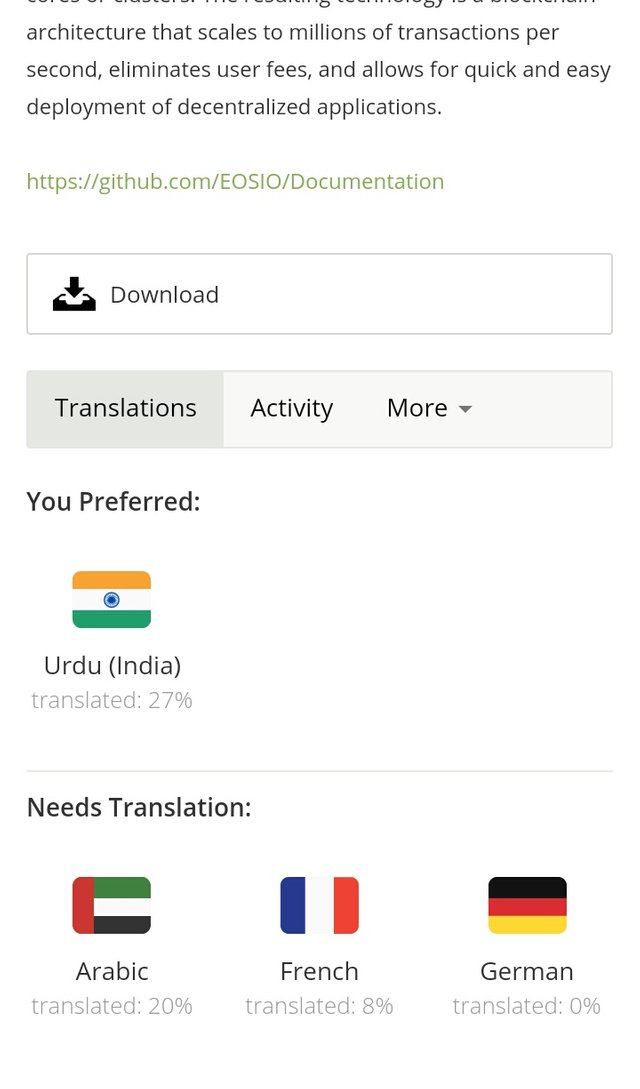The width and height of the screenshot is (640, 1089).
Task: Switch to the Activity tab
Action: [291, 408]
